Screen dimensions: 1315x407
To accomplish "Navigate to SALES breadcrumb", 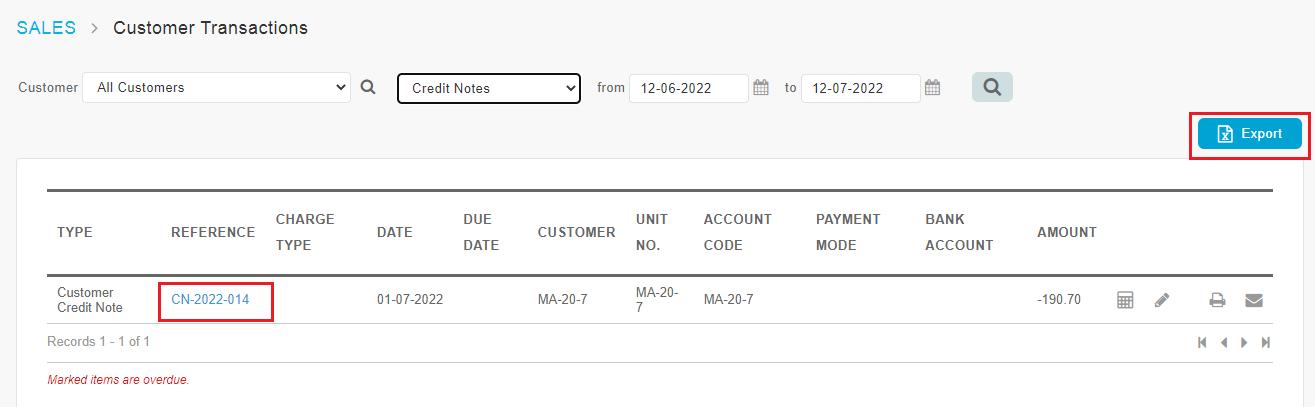I will click(46, 28).
